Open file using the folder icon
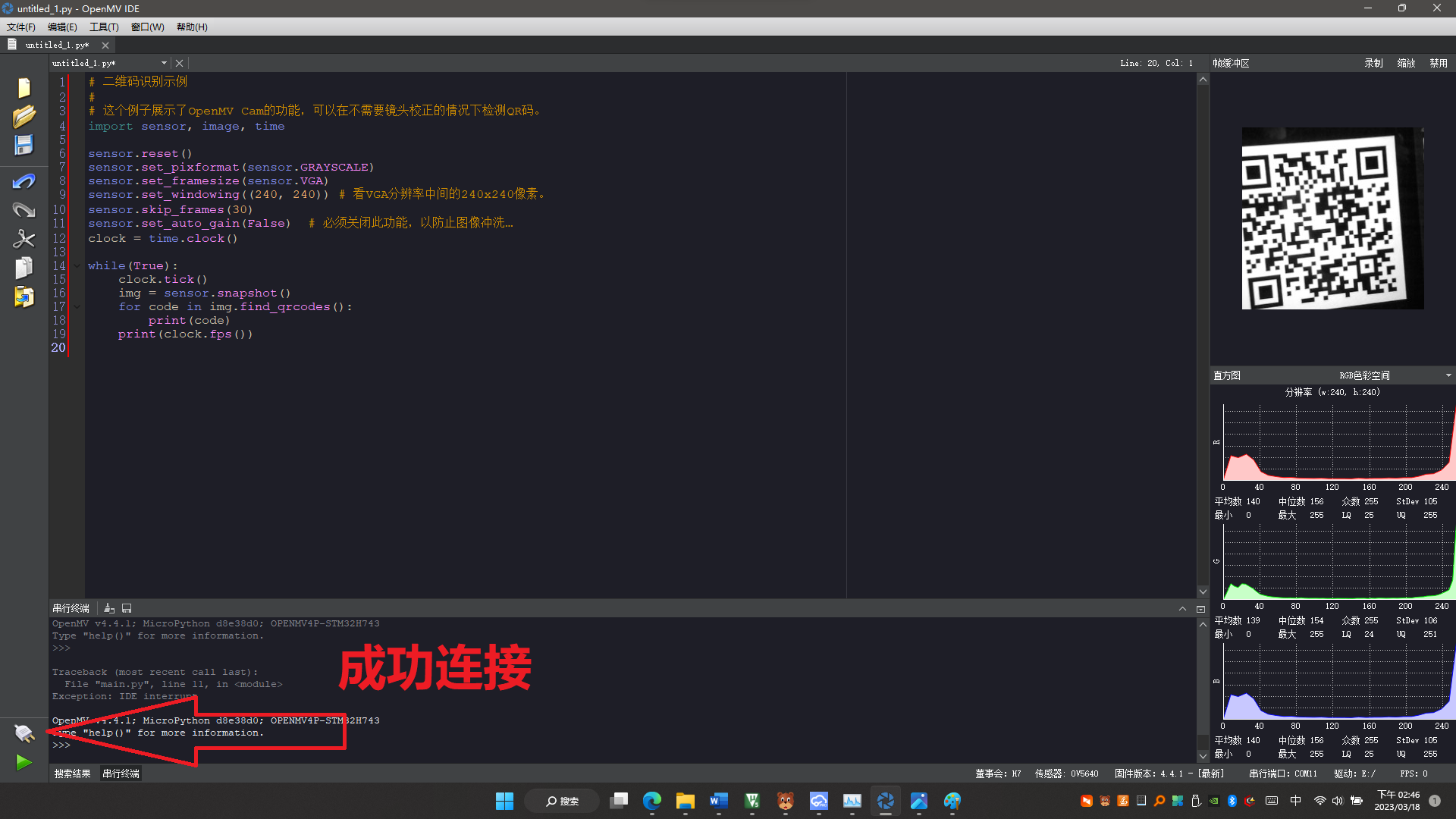This screenshot has width=1456, height=819. click(24, 117)
